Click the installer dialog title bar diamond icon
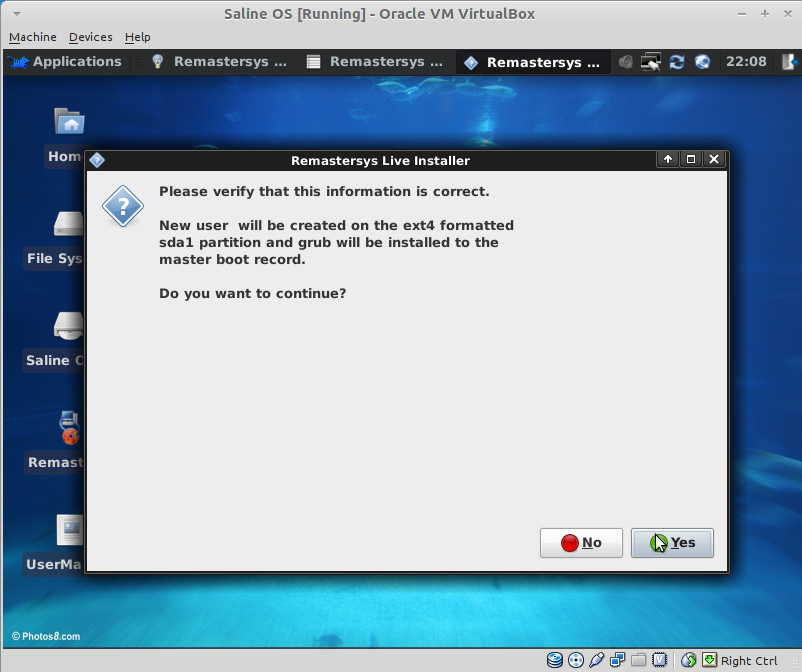Screen dimensions: 802x672 pos(97,161)
